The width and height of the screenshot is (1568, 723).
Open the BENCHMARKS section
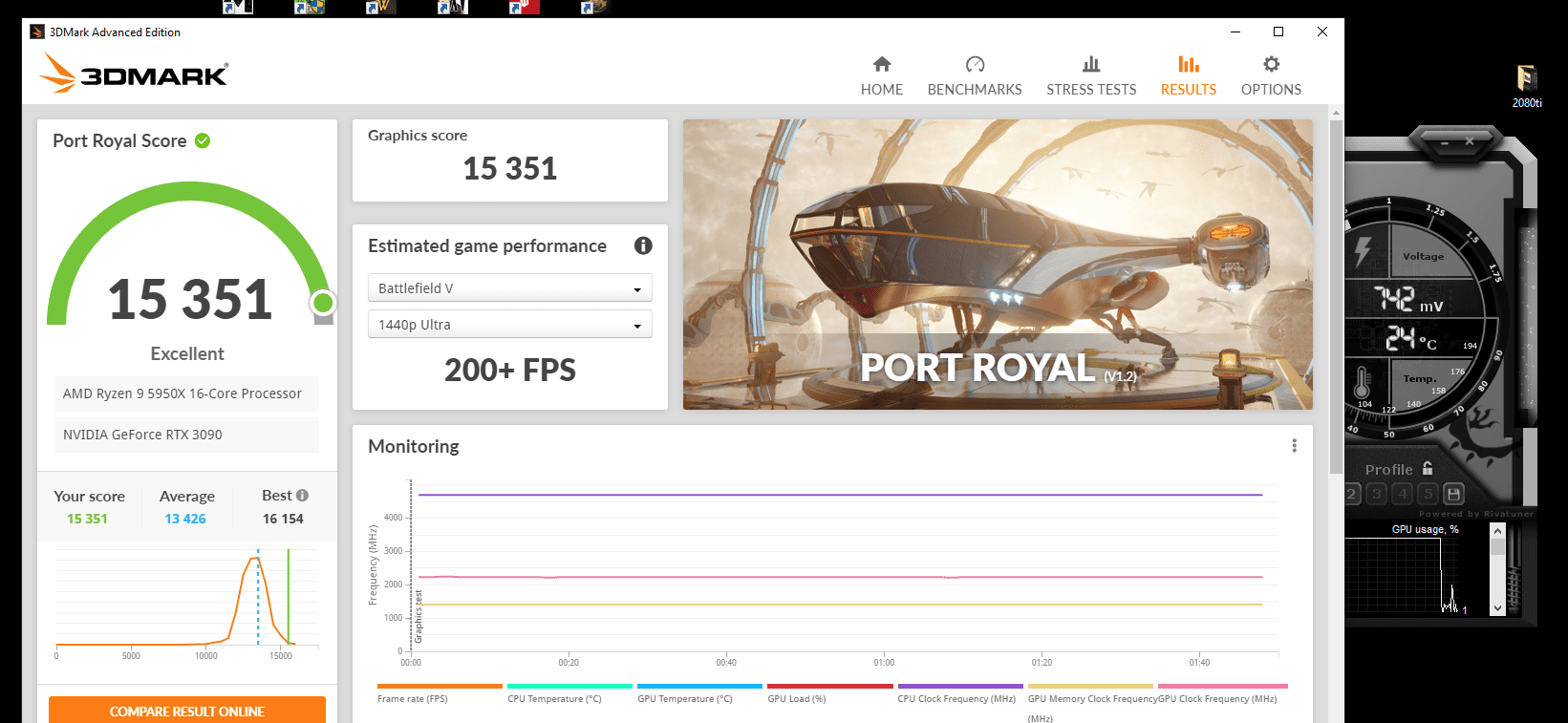[975, 76]
